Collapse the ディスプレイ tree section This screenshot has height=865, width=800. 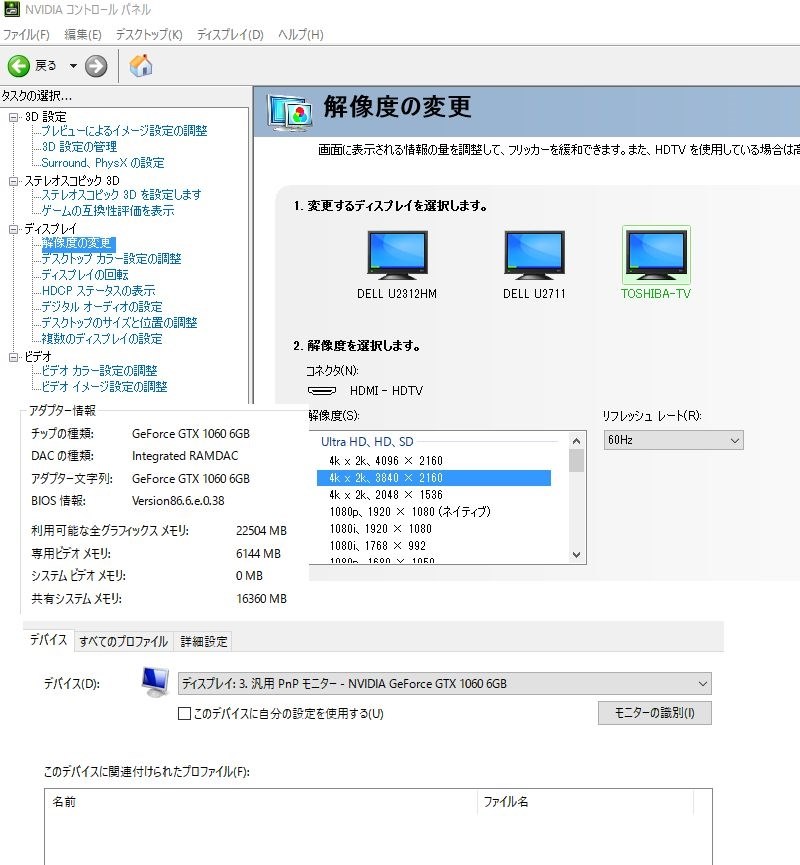click(12, 225)
